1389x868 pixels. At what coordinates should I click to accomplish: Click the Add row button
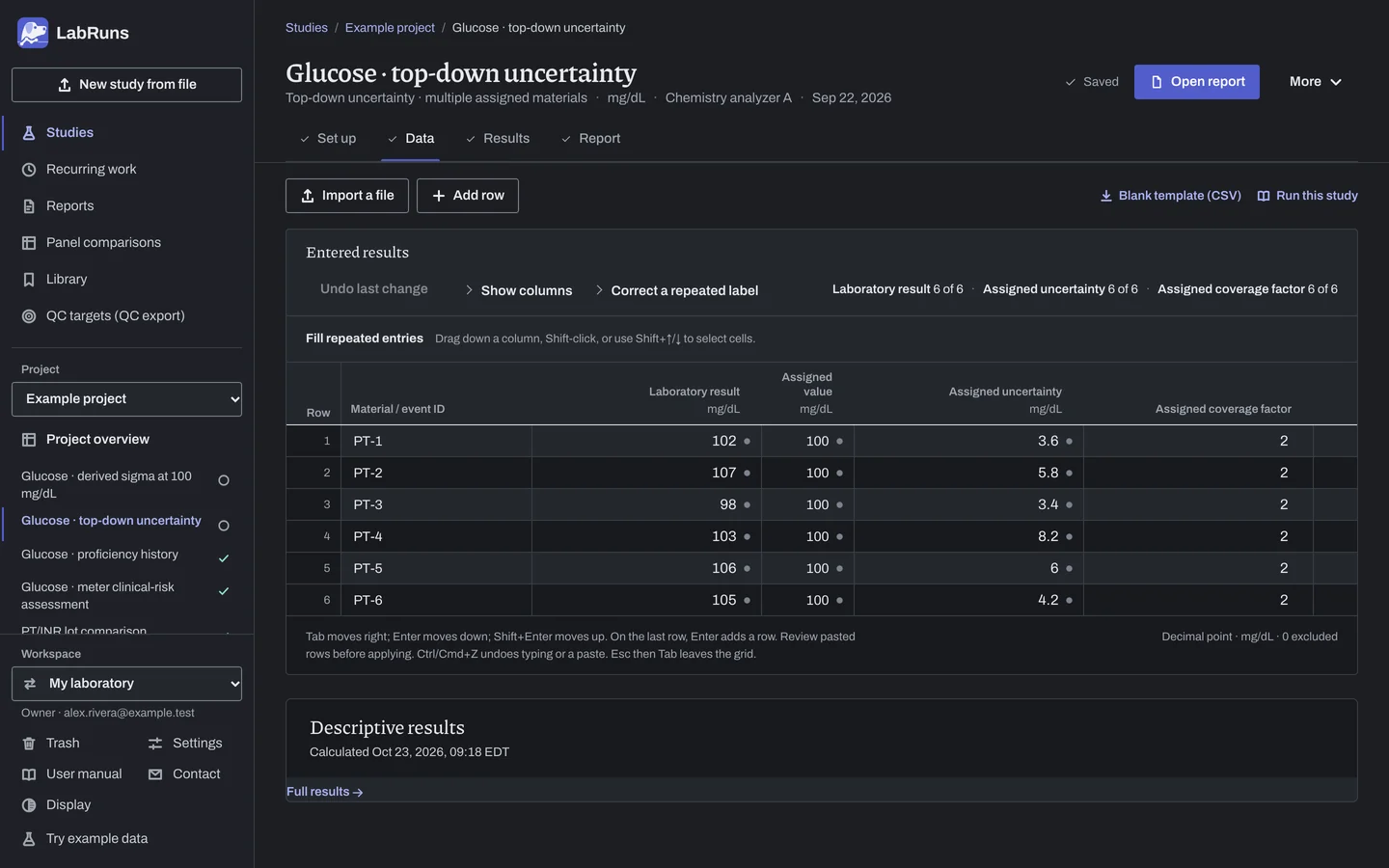coord(468,196)
